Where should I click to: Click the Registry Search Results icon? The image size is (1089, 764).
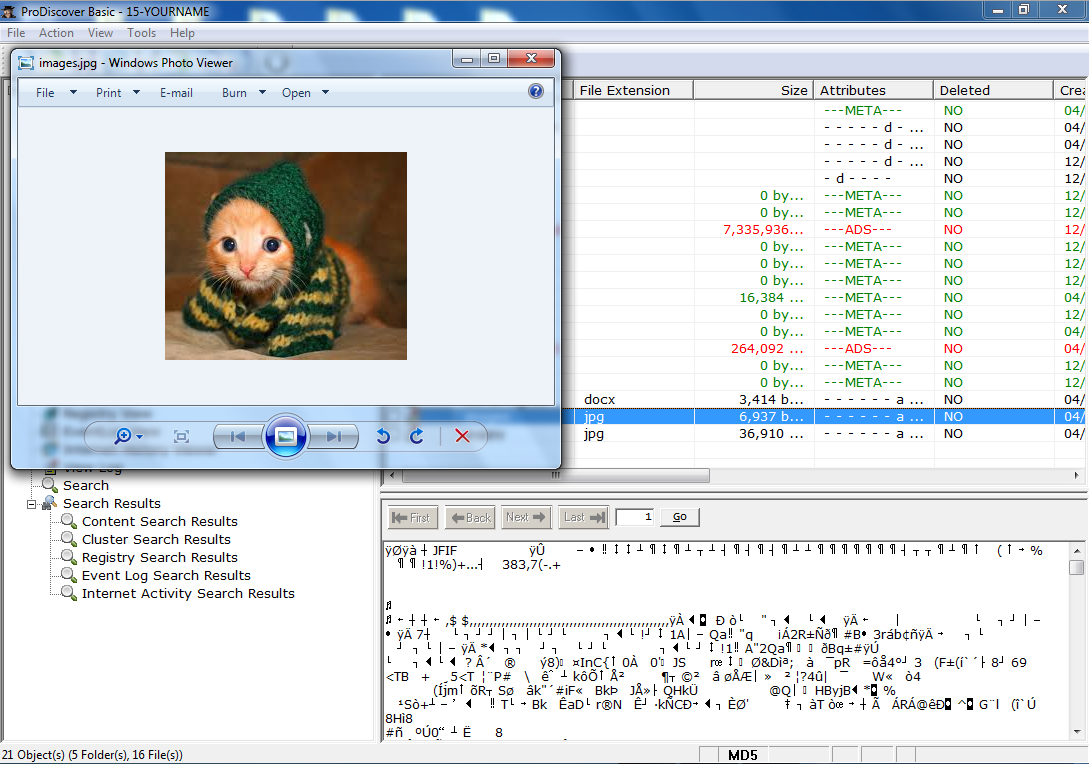(68, 557)
